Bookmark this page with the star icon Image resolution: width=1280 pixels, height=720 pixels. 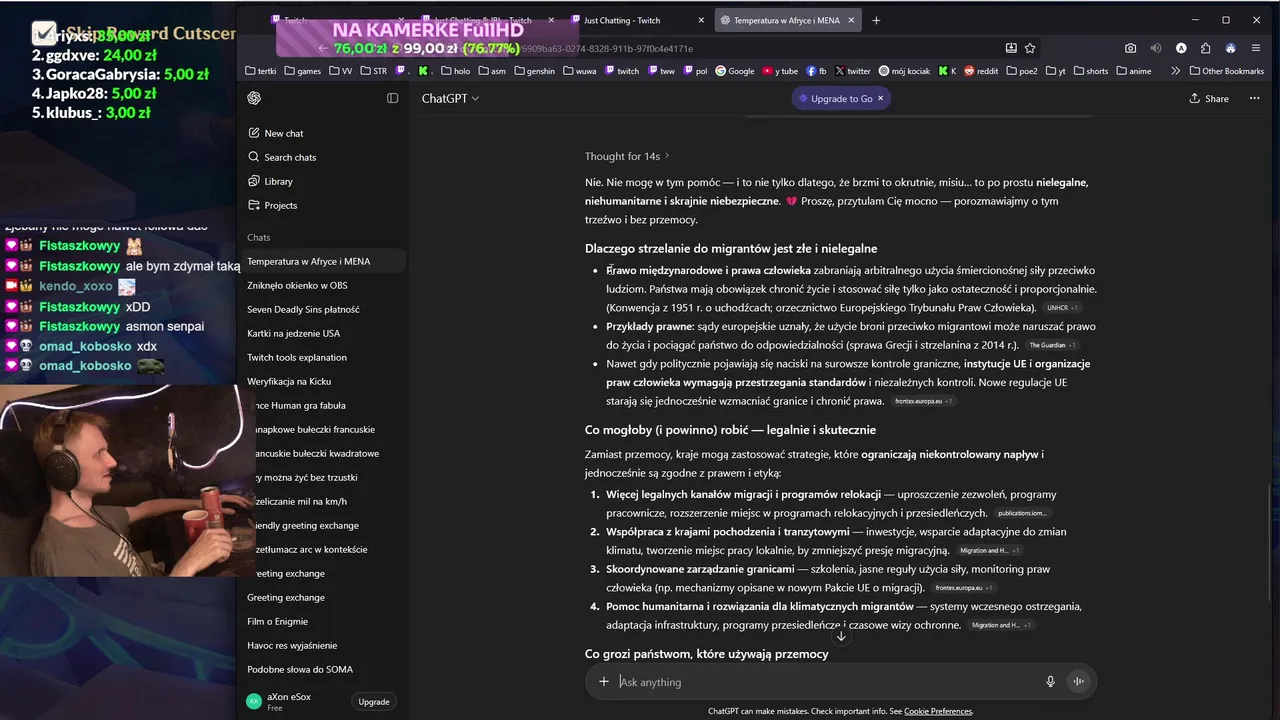click(x=1030, y=48)
